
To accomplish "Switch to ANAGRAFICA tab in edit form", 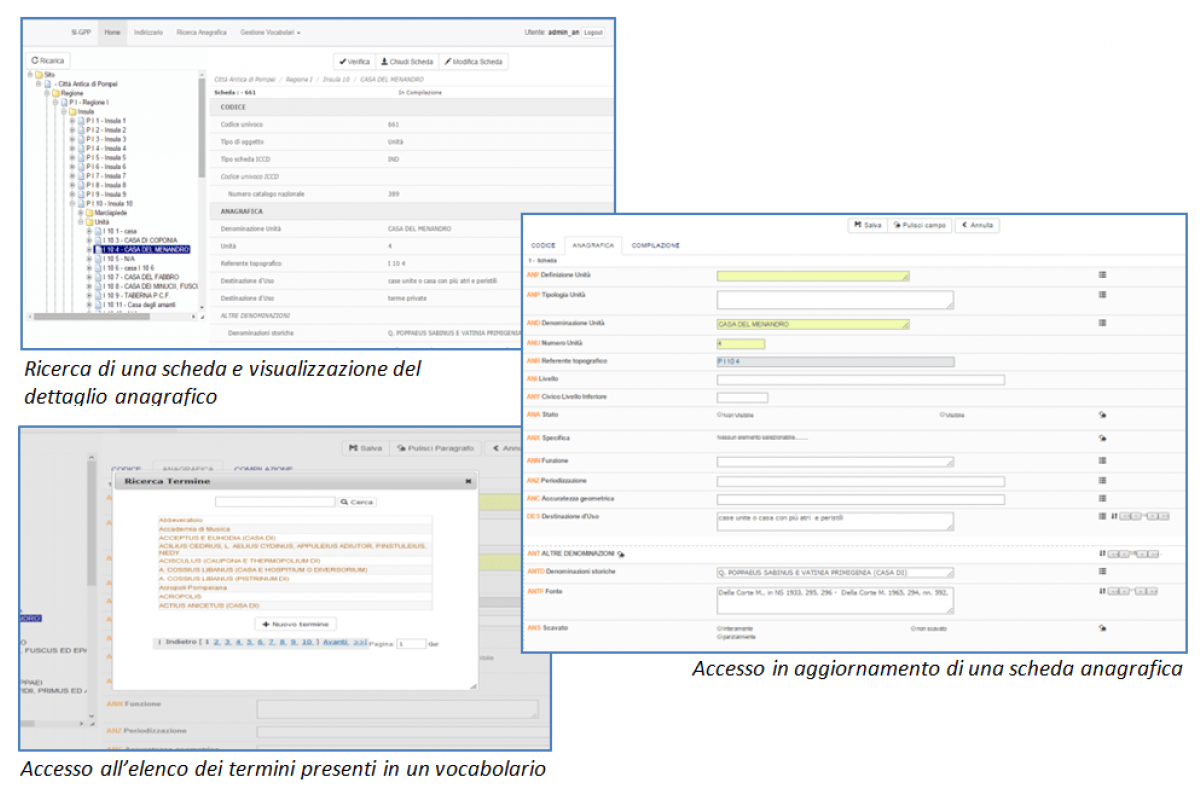I will pyautogui.click(x=592, y=245).
